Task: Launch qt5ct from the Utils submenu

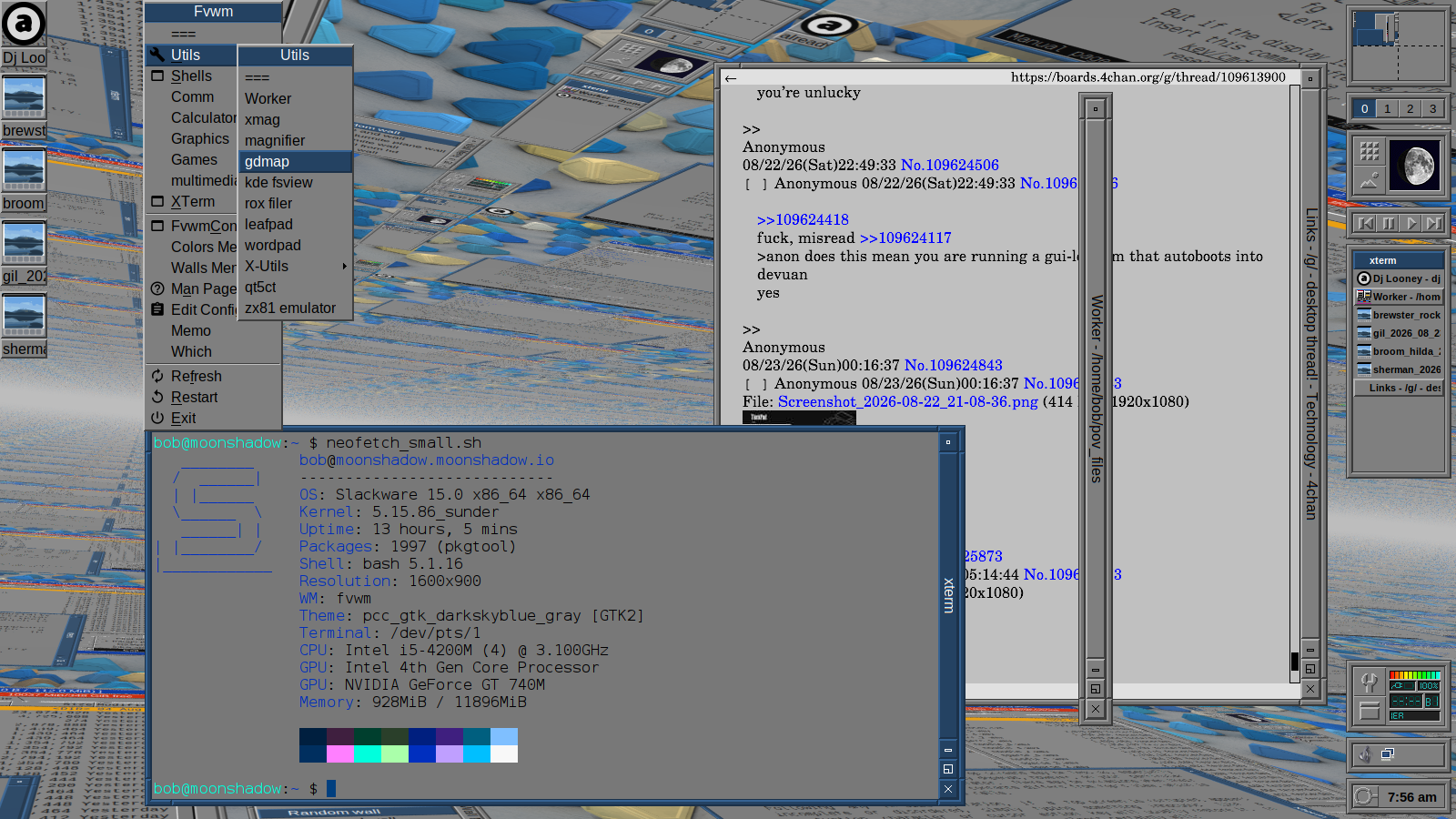Action: tap(295, 287)
